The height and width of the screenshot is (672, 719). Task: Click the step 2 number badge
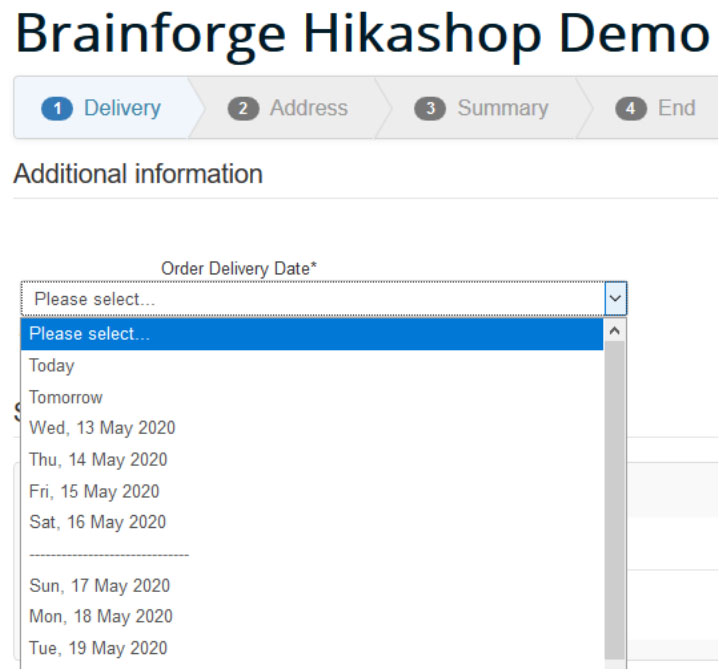click(243, 109)
